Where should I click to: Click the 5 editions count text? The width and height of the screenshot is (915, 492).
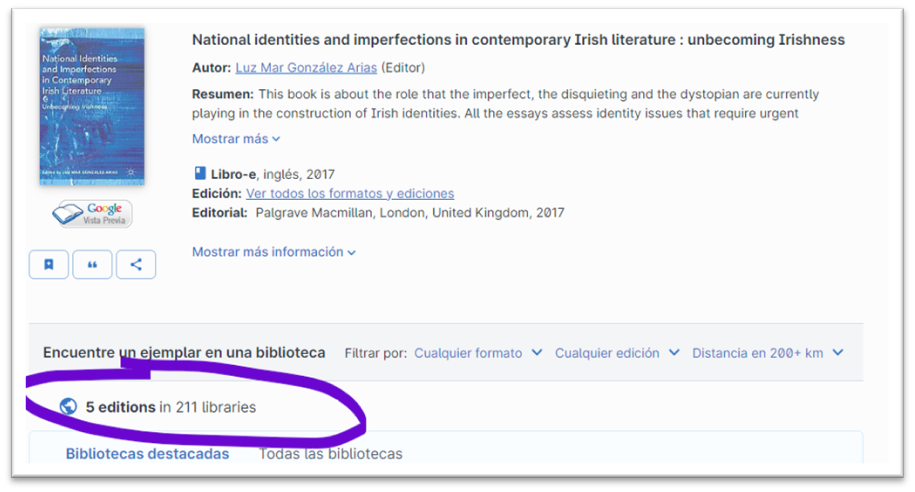(121, 407)
